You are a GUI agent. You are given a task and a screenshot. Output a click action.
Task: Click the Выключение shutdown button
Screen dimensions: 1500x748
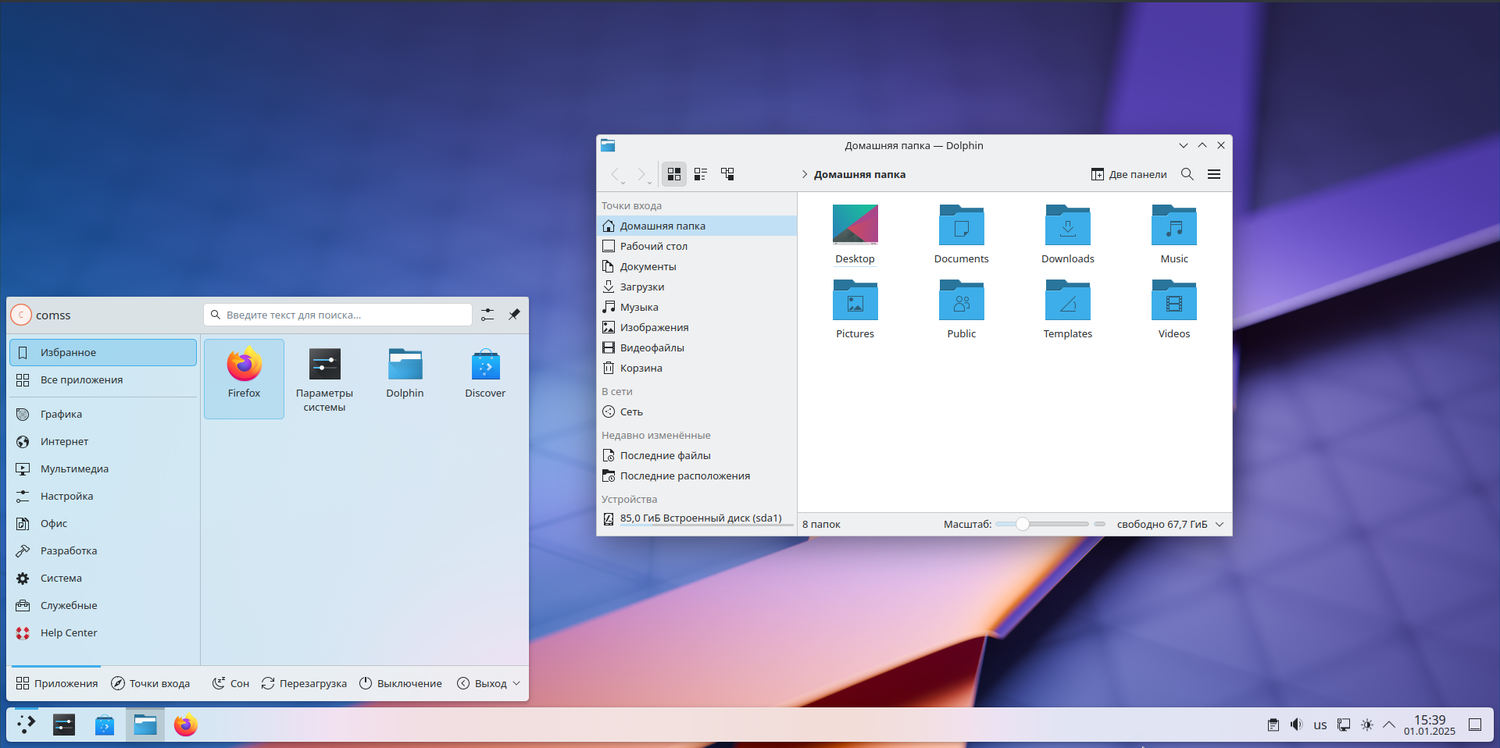point(400,684)
